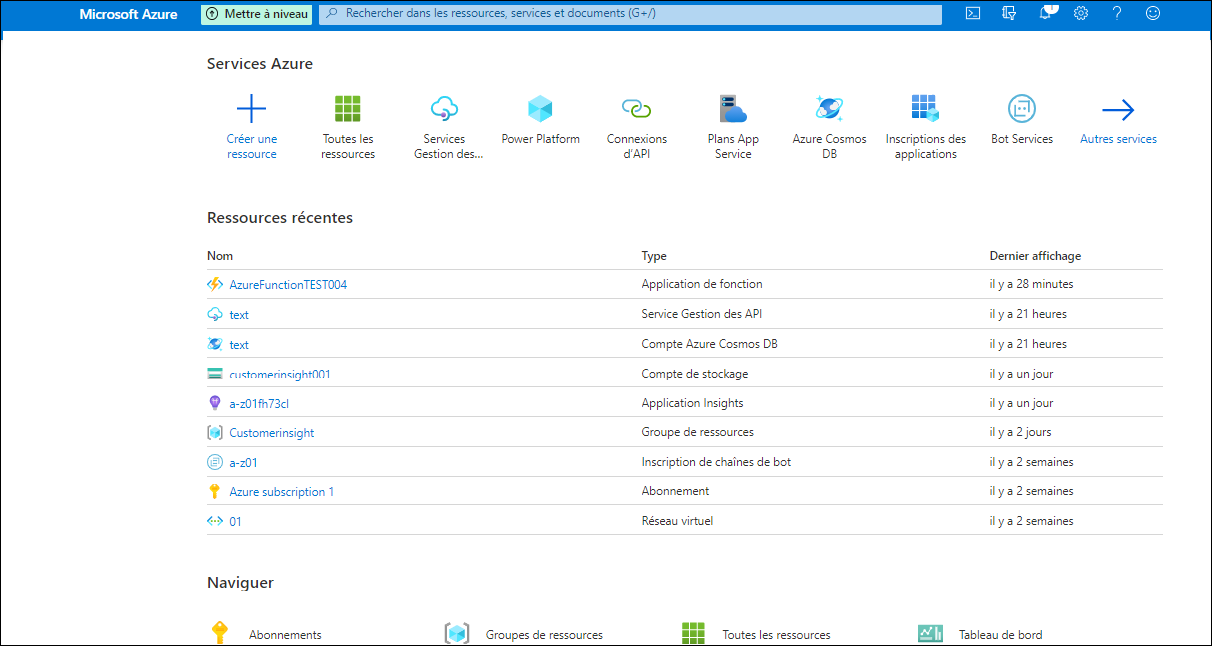The image size is (1212, 646).
Task: Click the Services Gestion des API icon
Action: point(444,108)
